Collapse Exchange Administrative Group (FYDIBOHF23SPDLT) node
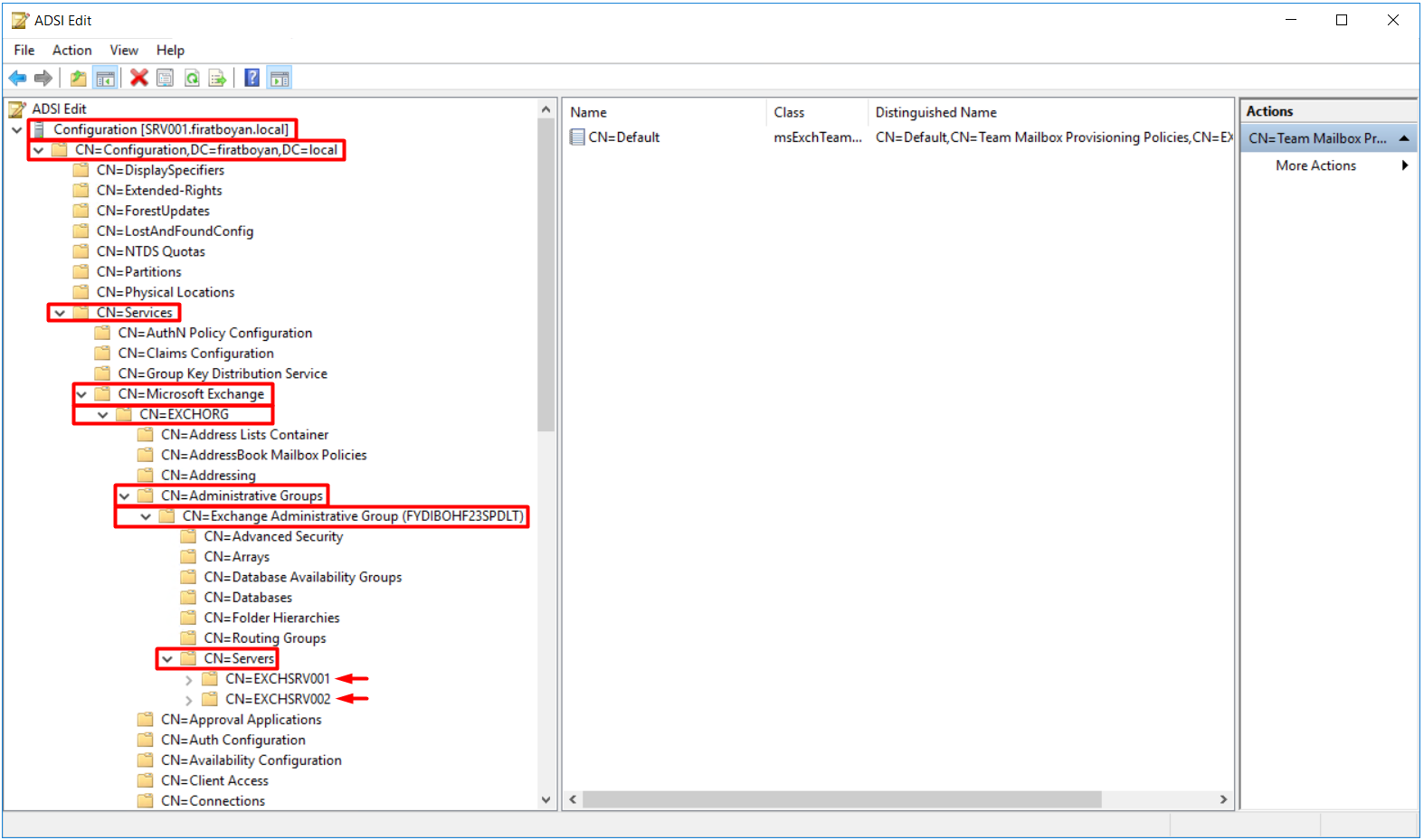Viewport: 1424px width, 840px height. click(x=146, y=516)
